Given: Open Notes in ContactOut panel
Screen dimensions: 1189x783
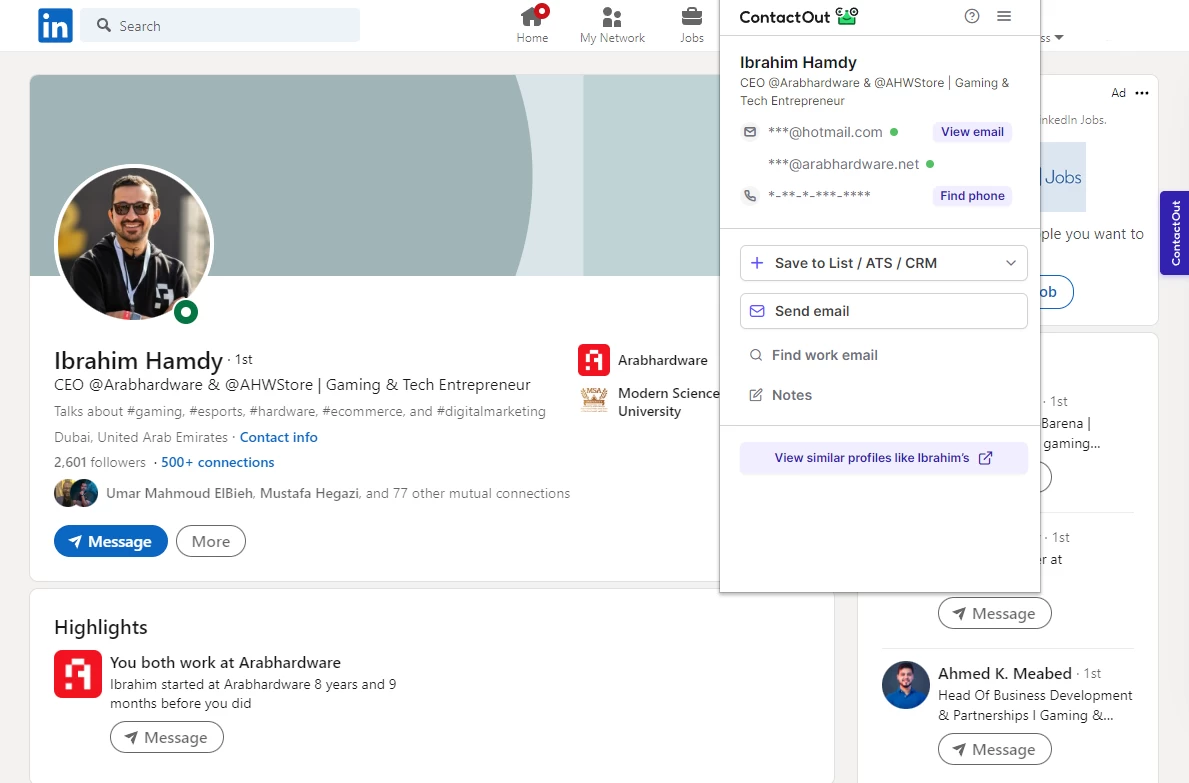Looking at the screenshot, I should 781,395.
